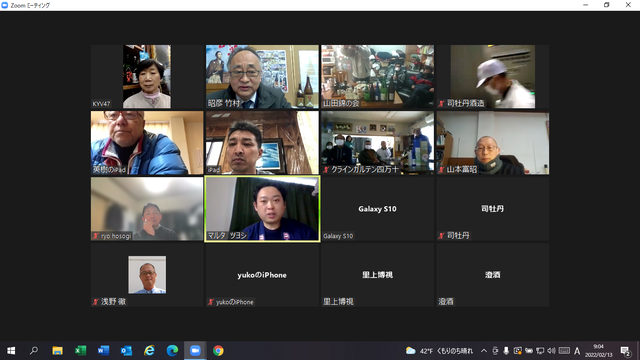Click the battery status tray icon
640x360 pixels.
(x=529, y=351)
